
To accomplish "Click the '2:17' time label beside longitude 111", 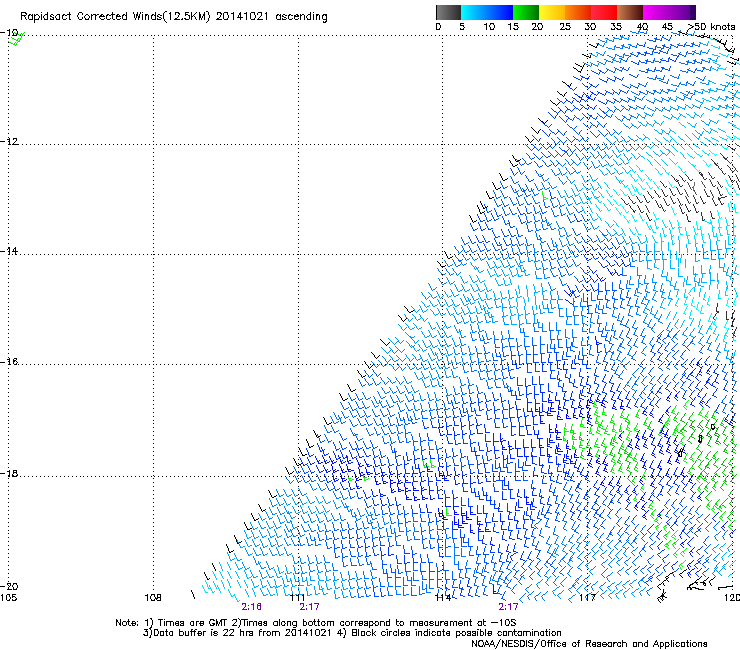I will point(310,607).
